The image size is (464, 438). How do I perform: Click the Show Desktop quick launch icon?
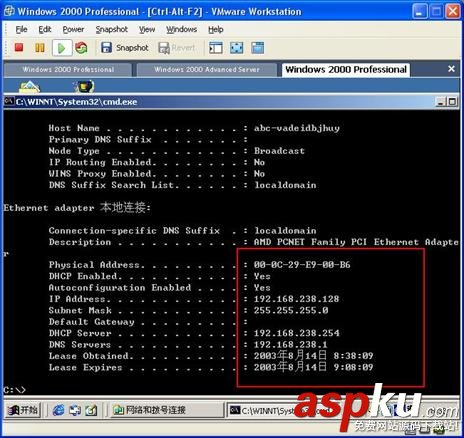91,410
